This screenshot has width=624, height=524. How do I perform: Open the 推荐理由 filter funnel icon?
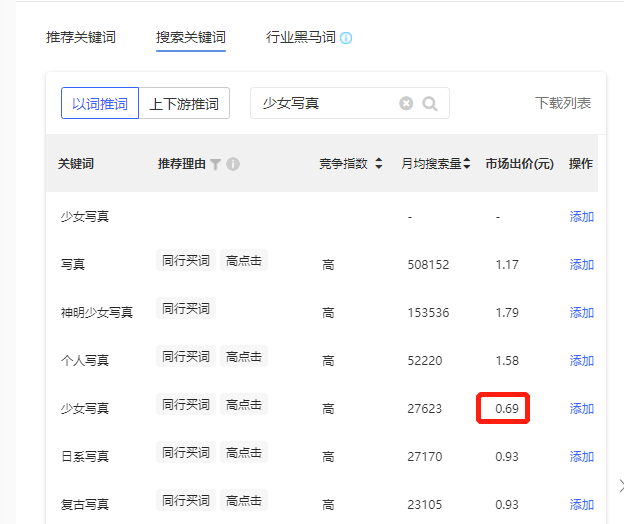tap(215, 164)
